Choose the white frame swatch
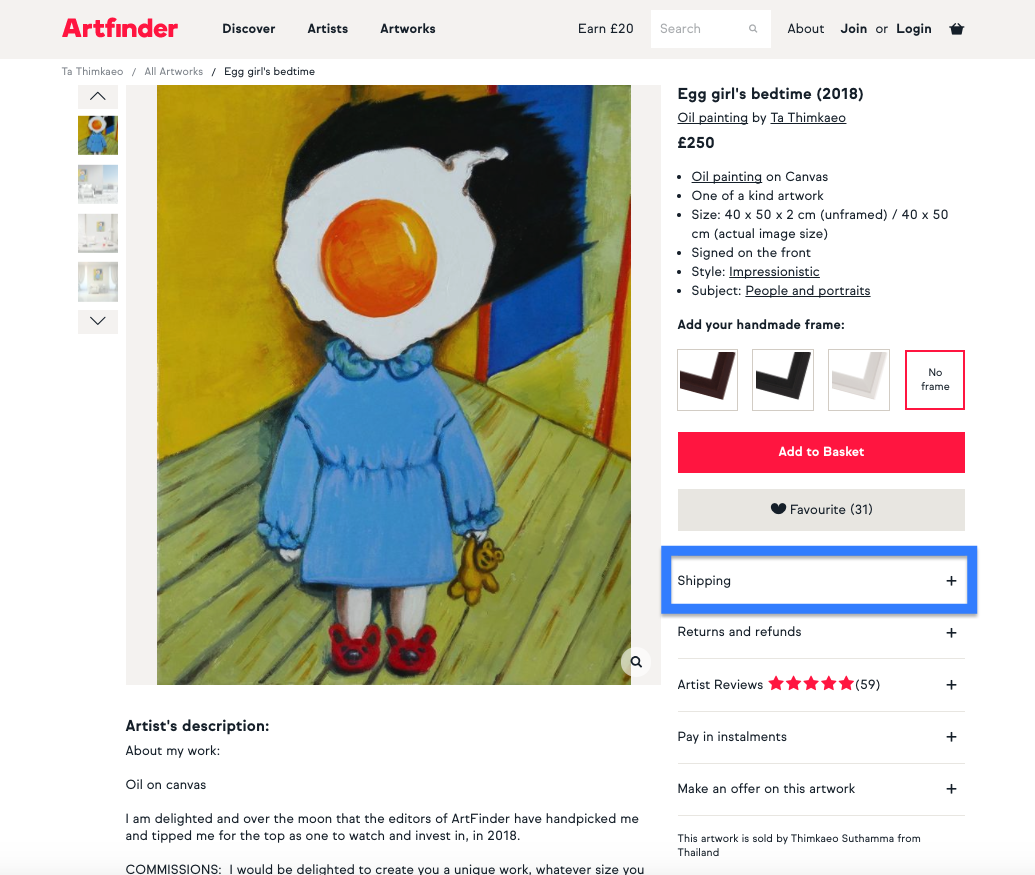This screenshot has height=875, width=1035. (x=859, y=379)
